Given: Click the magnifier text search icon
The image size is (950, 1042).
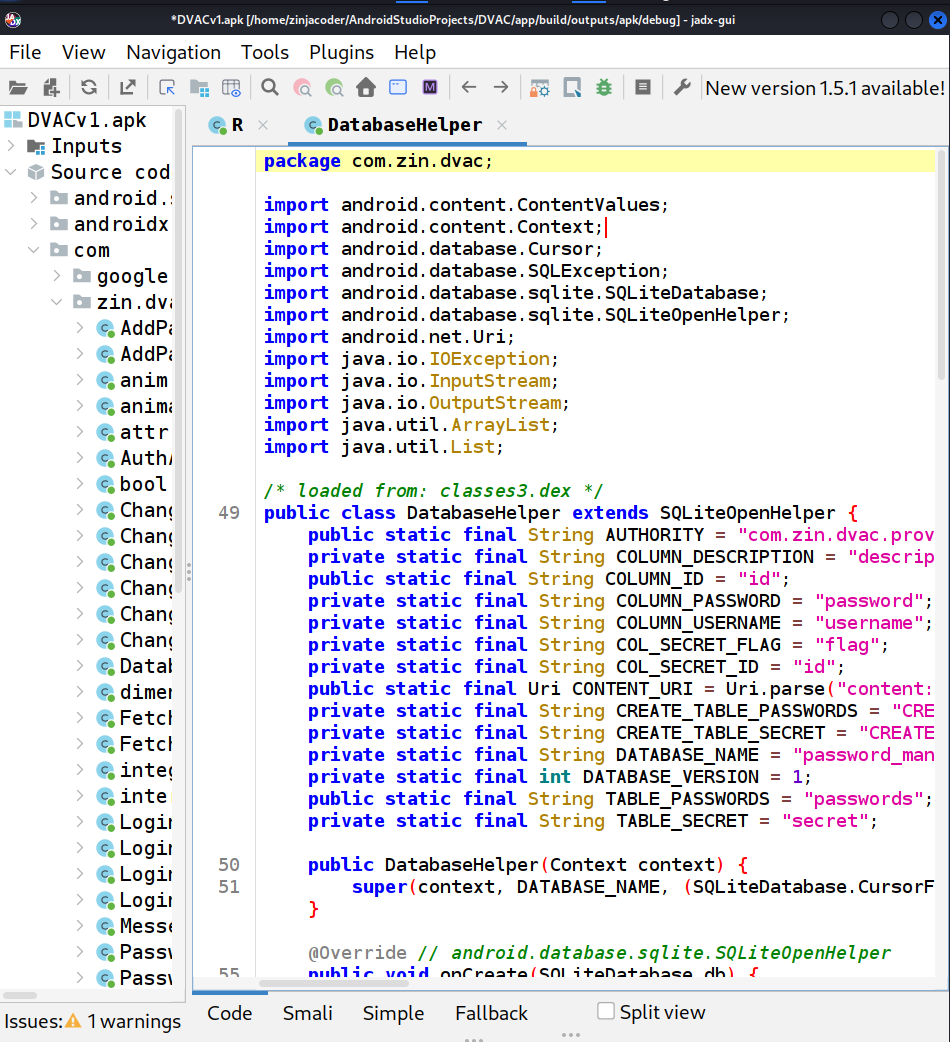Looking at the screenshot, I should (270, 88).
